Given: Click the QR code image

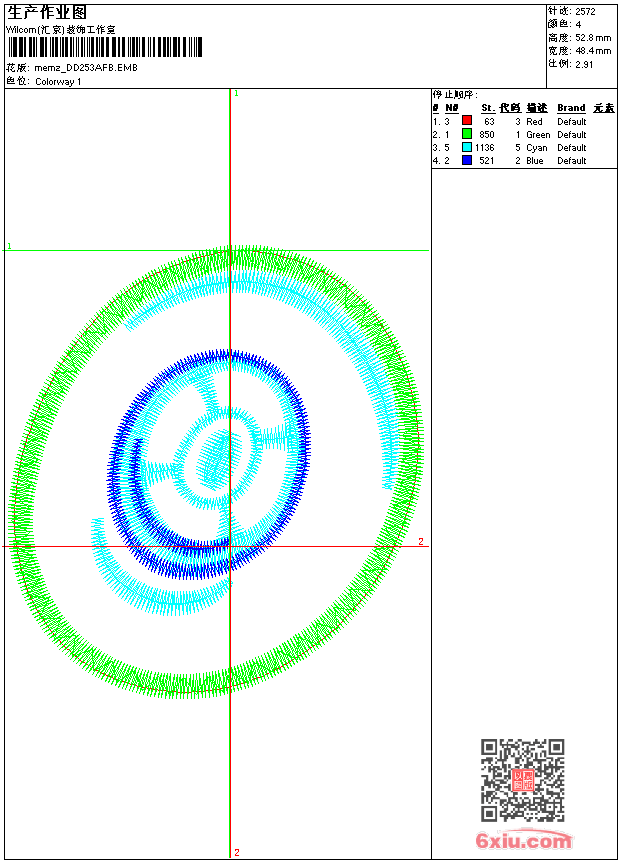Looking at the screenshot, I should pos(522,780).
